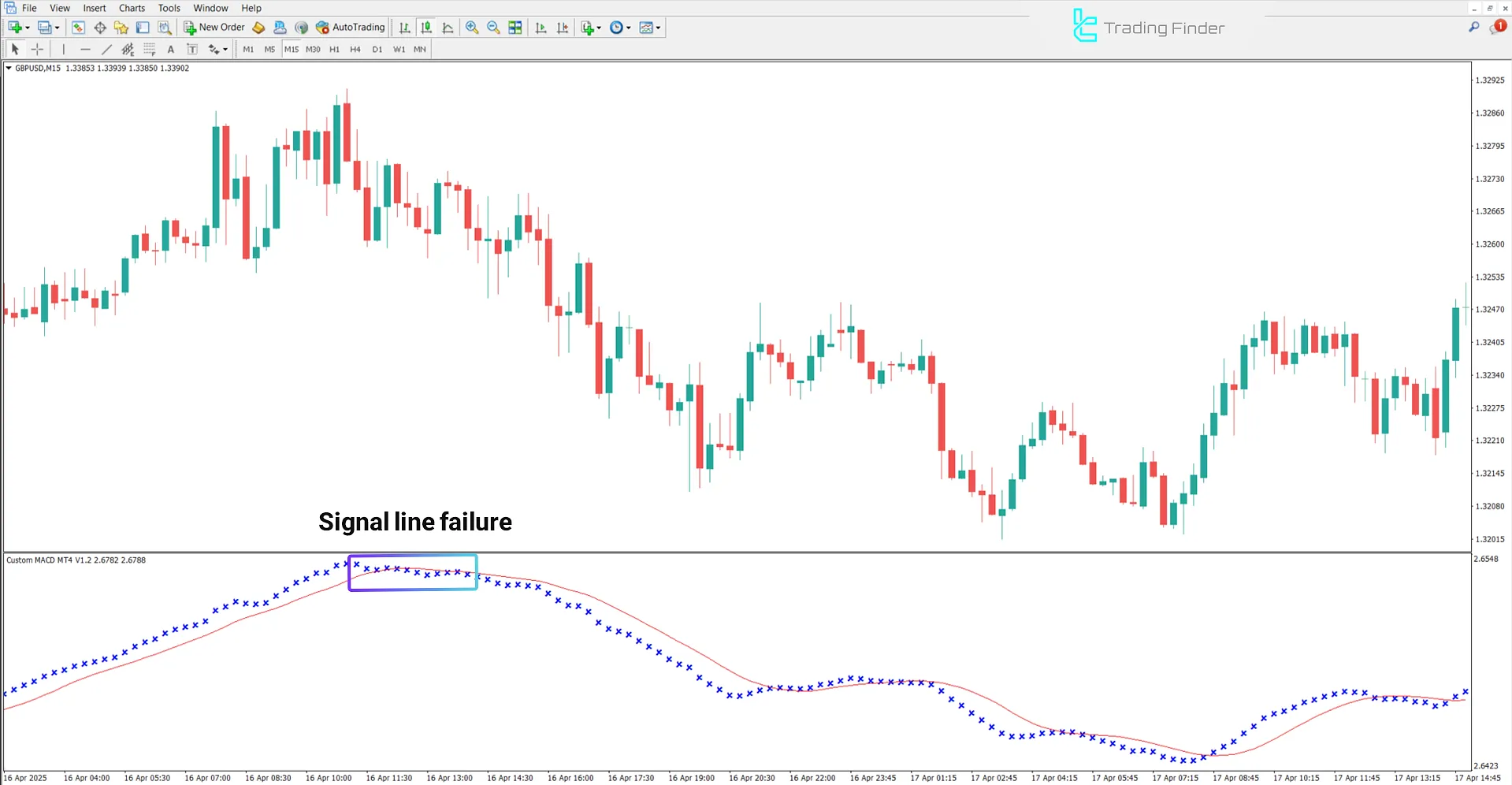Toggle chart auto scroll

(541, 27)
